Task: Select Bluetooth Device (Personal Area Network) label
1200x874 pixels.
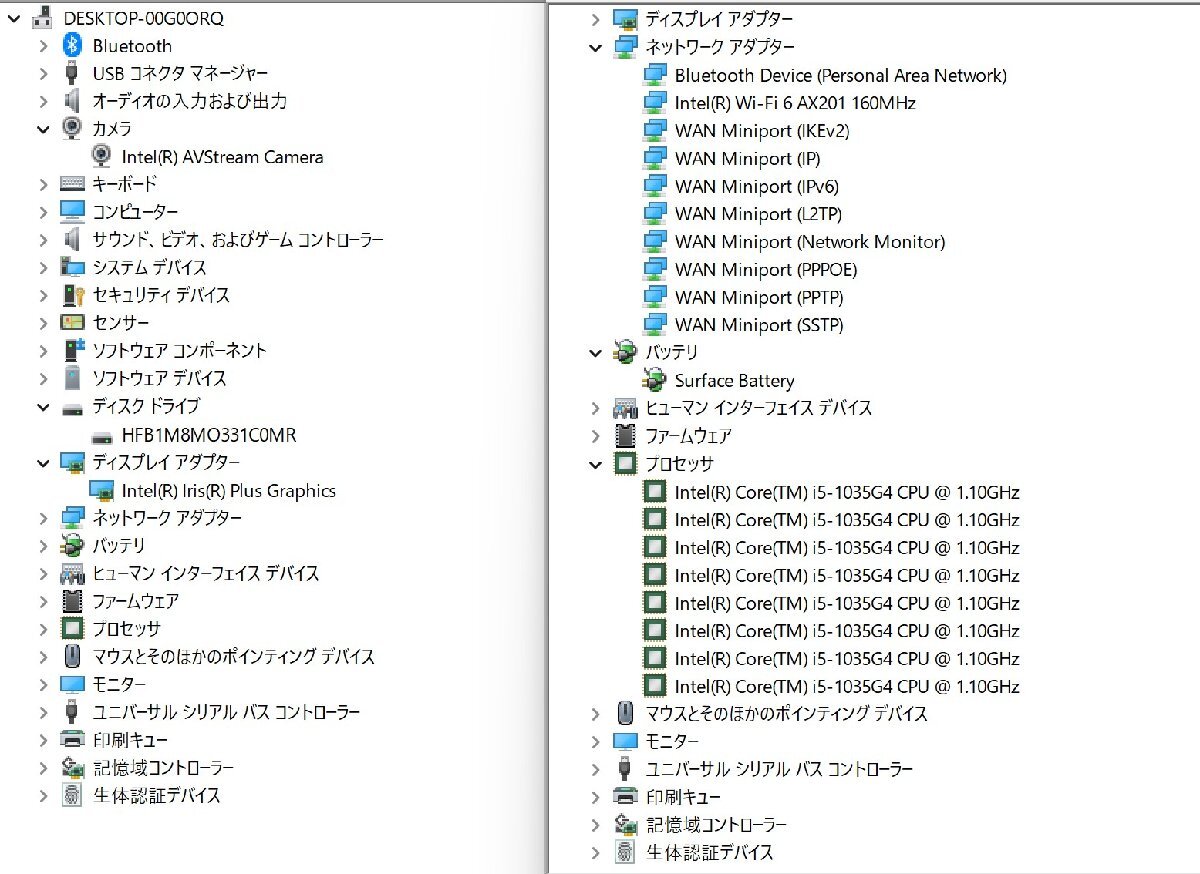Action: [841, 75]
